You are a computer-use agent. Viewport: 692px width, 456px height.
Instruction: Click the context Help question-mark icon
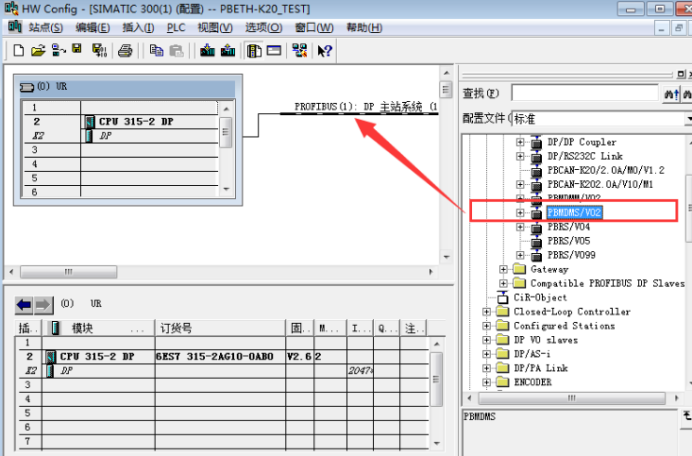pyautogui.click(x=325, y=51)
